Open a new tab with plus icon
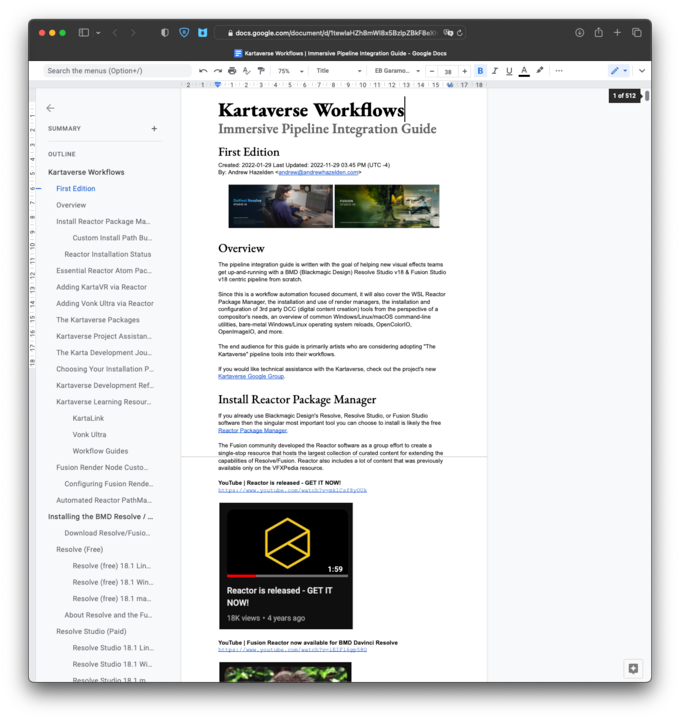This screenshot has height=720, width=680. click(618, 33)
